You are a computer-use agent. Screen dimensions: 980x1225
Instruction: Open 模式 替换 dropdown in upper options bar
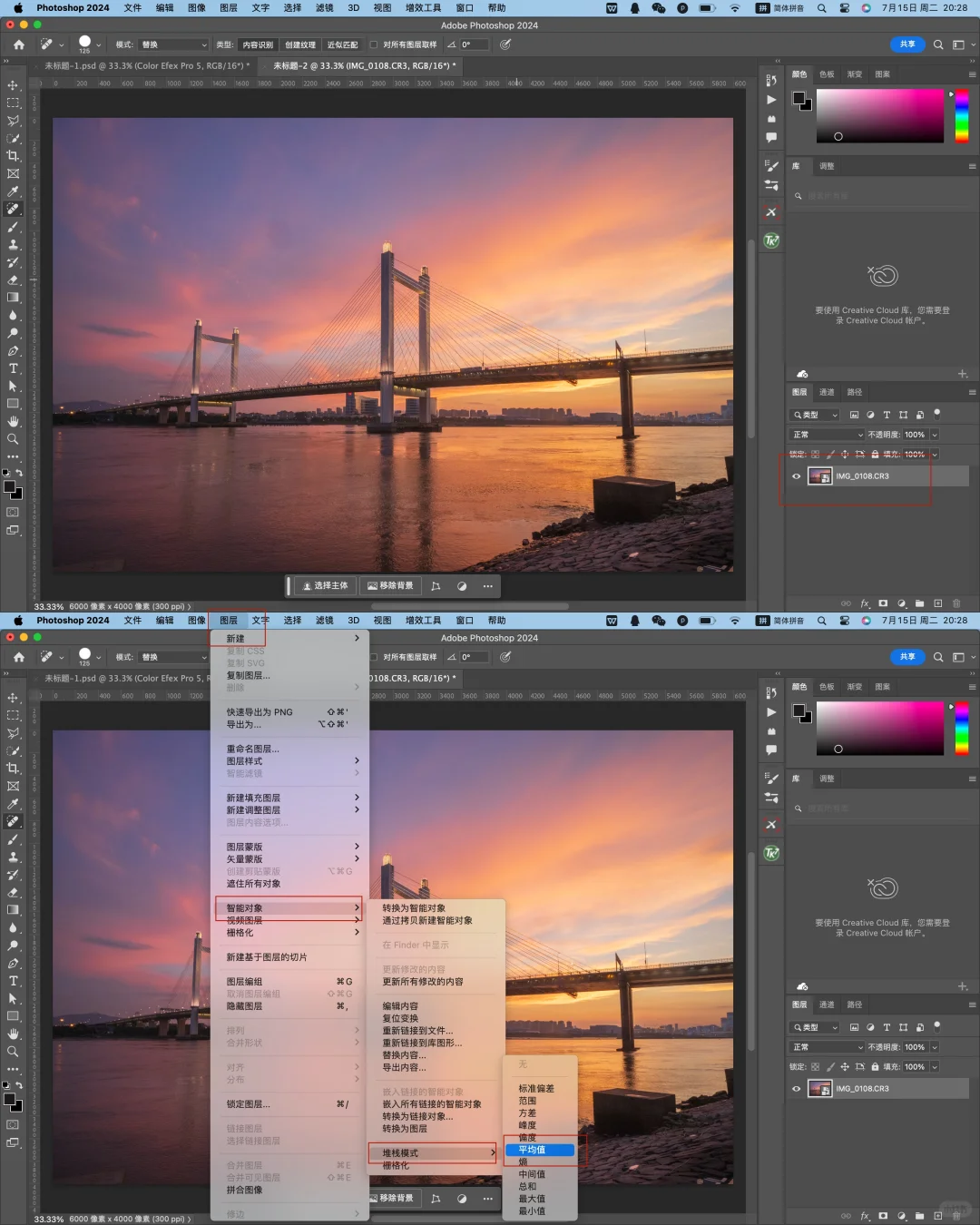(173, 44)
